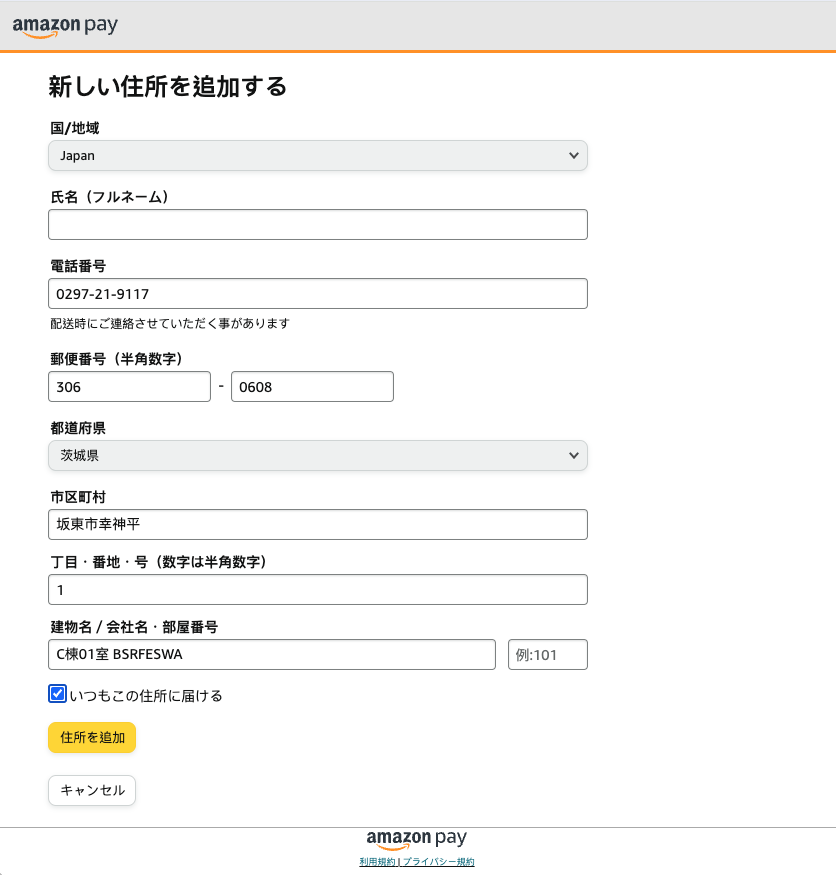Click the Amazon Pay logo in footer
Image resolution: width=836 pixels, height=875 pixels.
[x=416, y=839]
